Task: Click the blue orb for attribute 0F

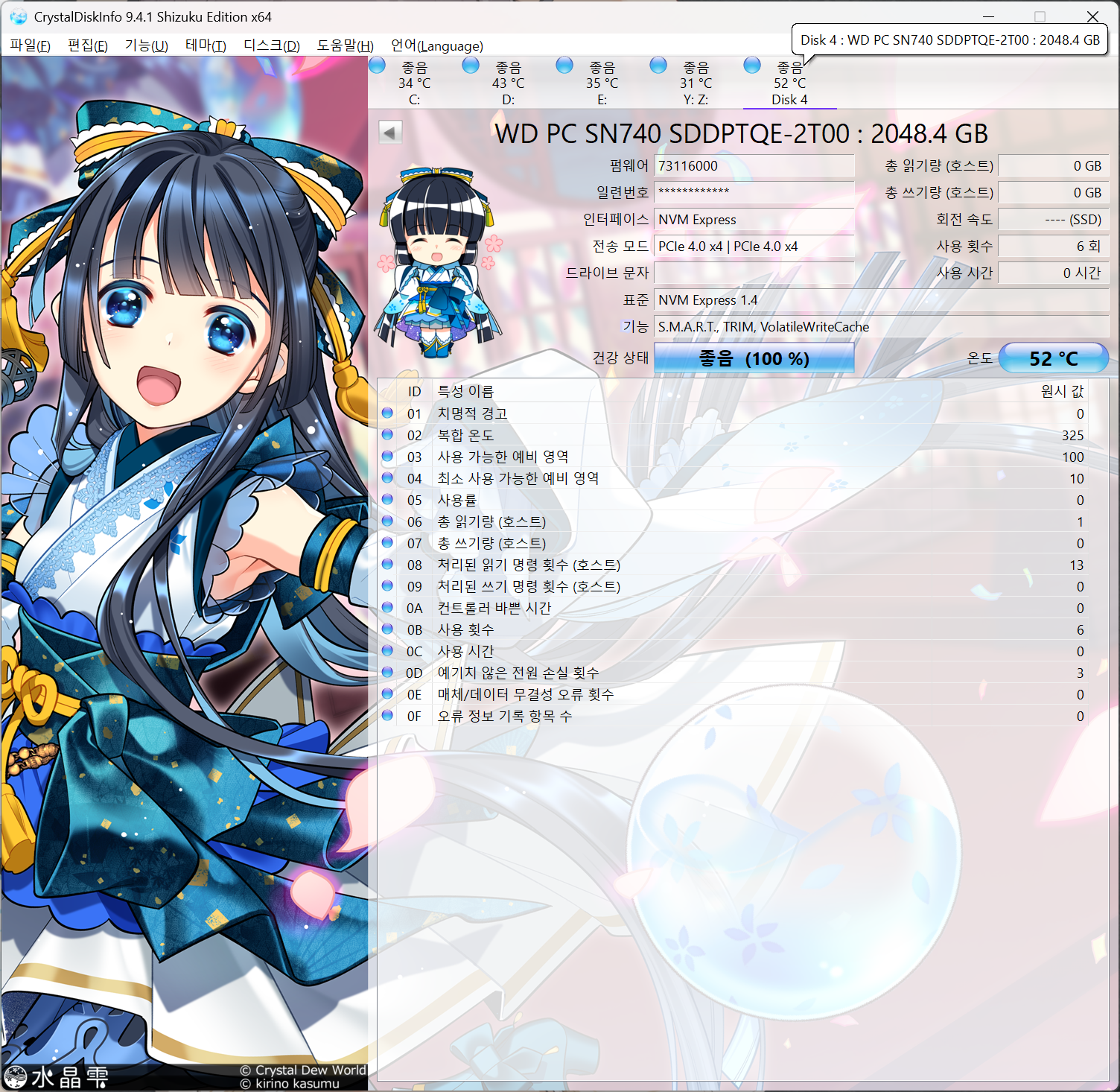Action: pyautogui.click(x=387, y=715)
